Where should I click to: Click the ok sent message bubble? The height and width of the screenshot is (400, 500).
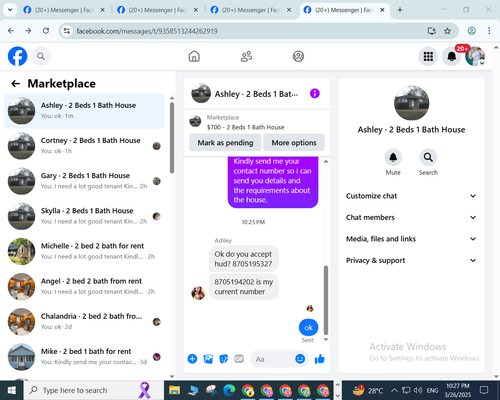coord(308,327)
